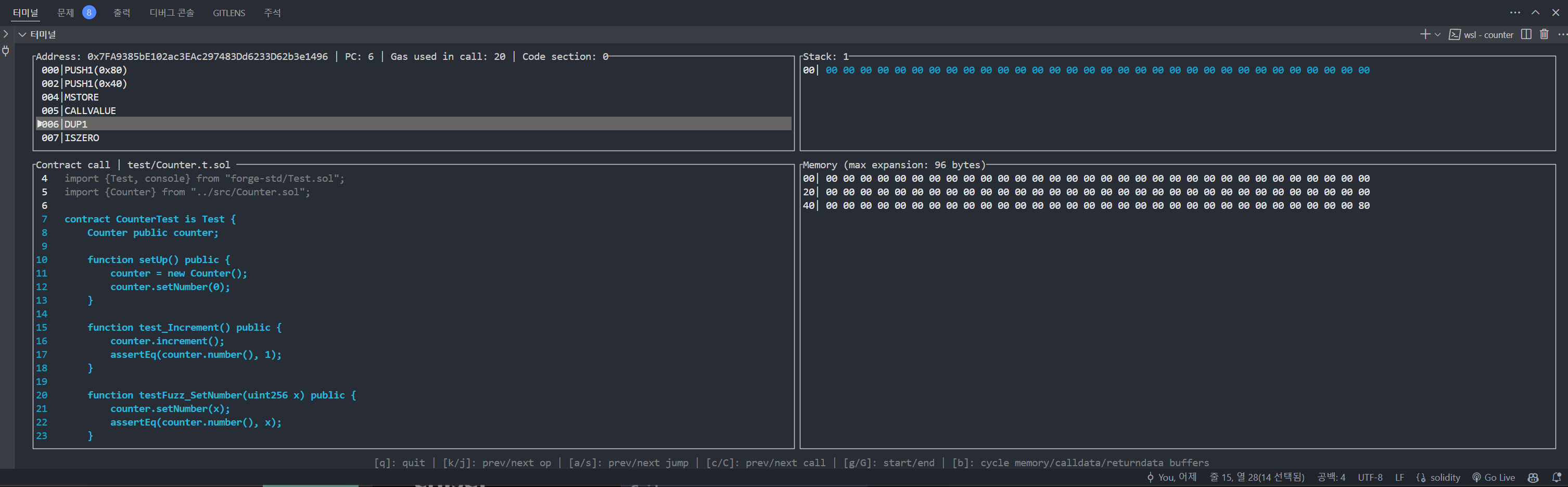Viewport: 1568px width, 487px height.
Task: Create a new terminal with plus icon
Action: click(x=1425, y=35)
